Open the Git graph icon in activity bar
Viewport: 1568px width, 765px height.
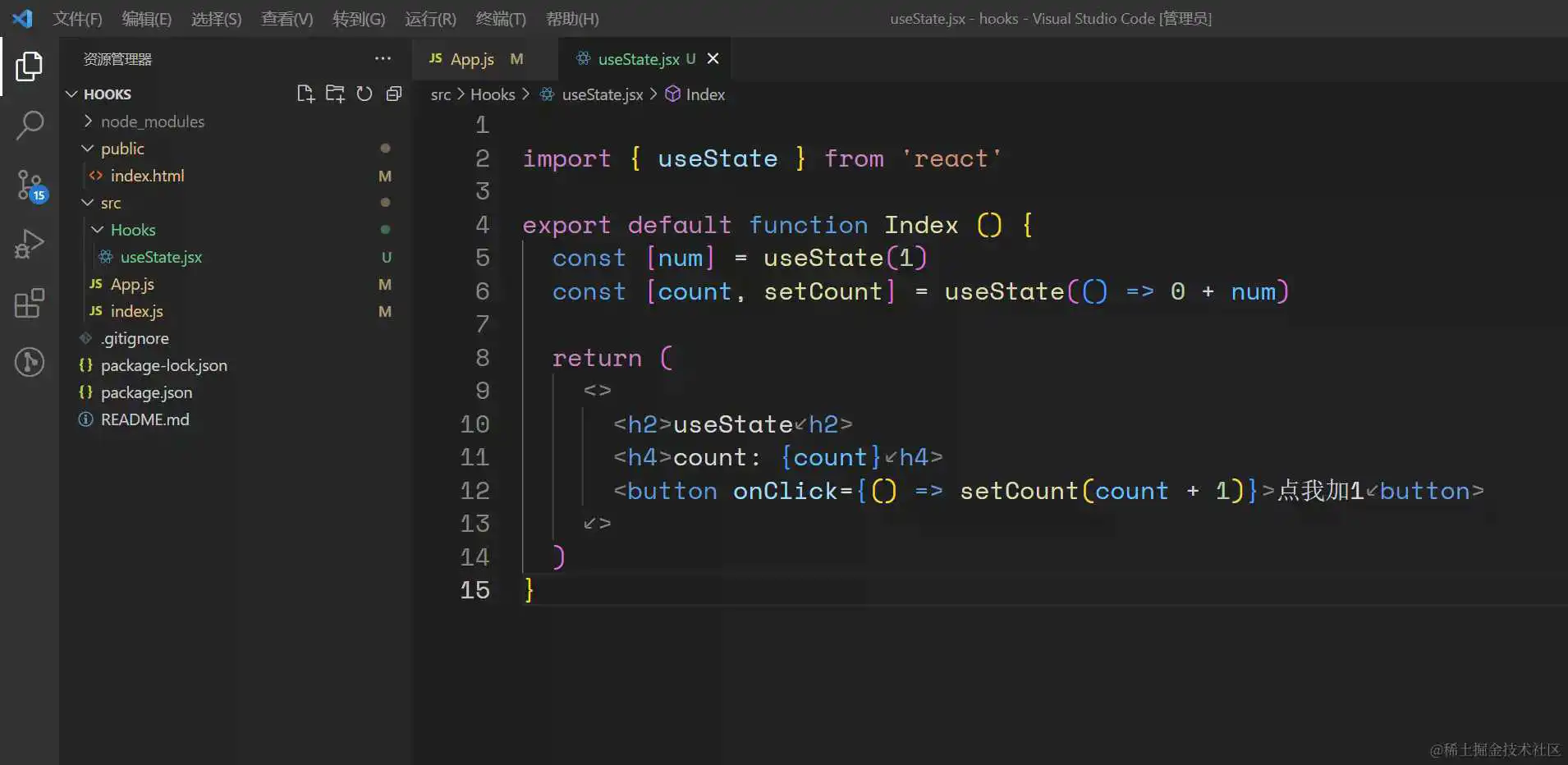(x=30, y=362)
